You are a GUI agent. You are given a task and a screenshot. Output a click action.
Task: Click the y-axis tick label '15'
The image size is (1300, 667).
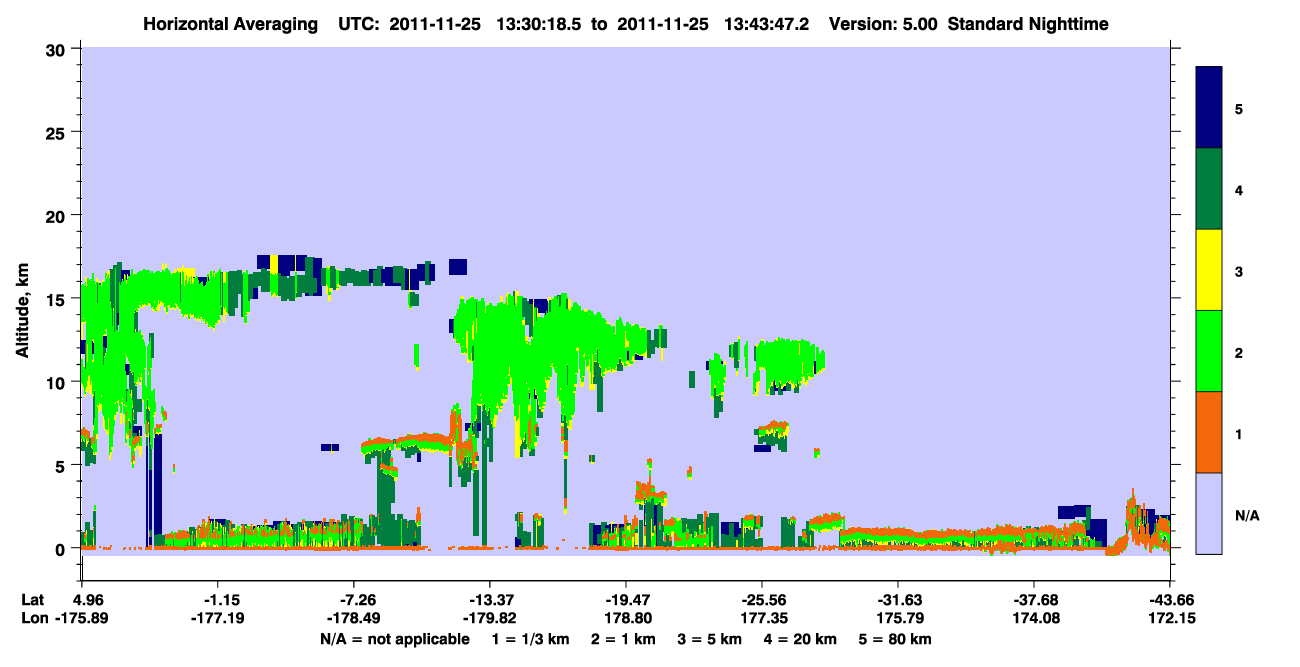point(58,299)
